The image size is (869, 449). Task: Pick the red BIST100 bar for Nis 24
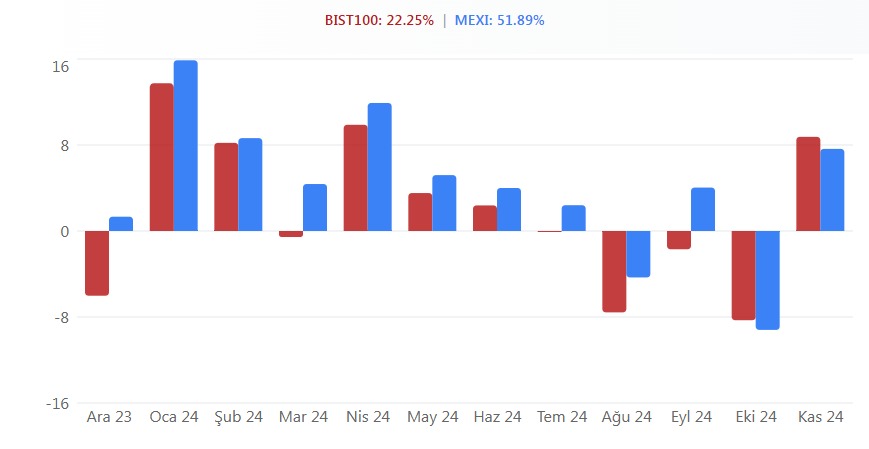coord(356,178)
